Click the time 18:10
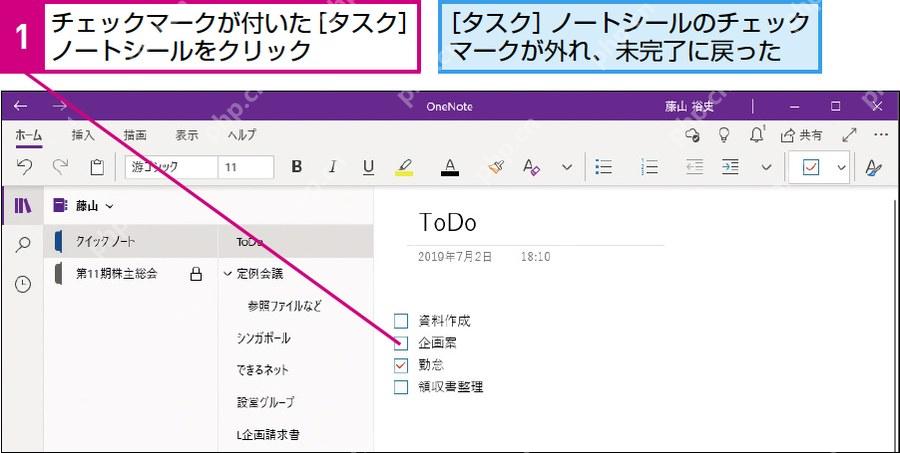900x453 pixels. click(x=535, y=257)
